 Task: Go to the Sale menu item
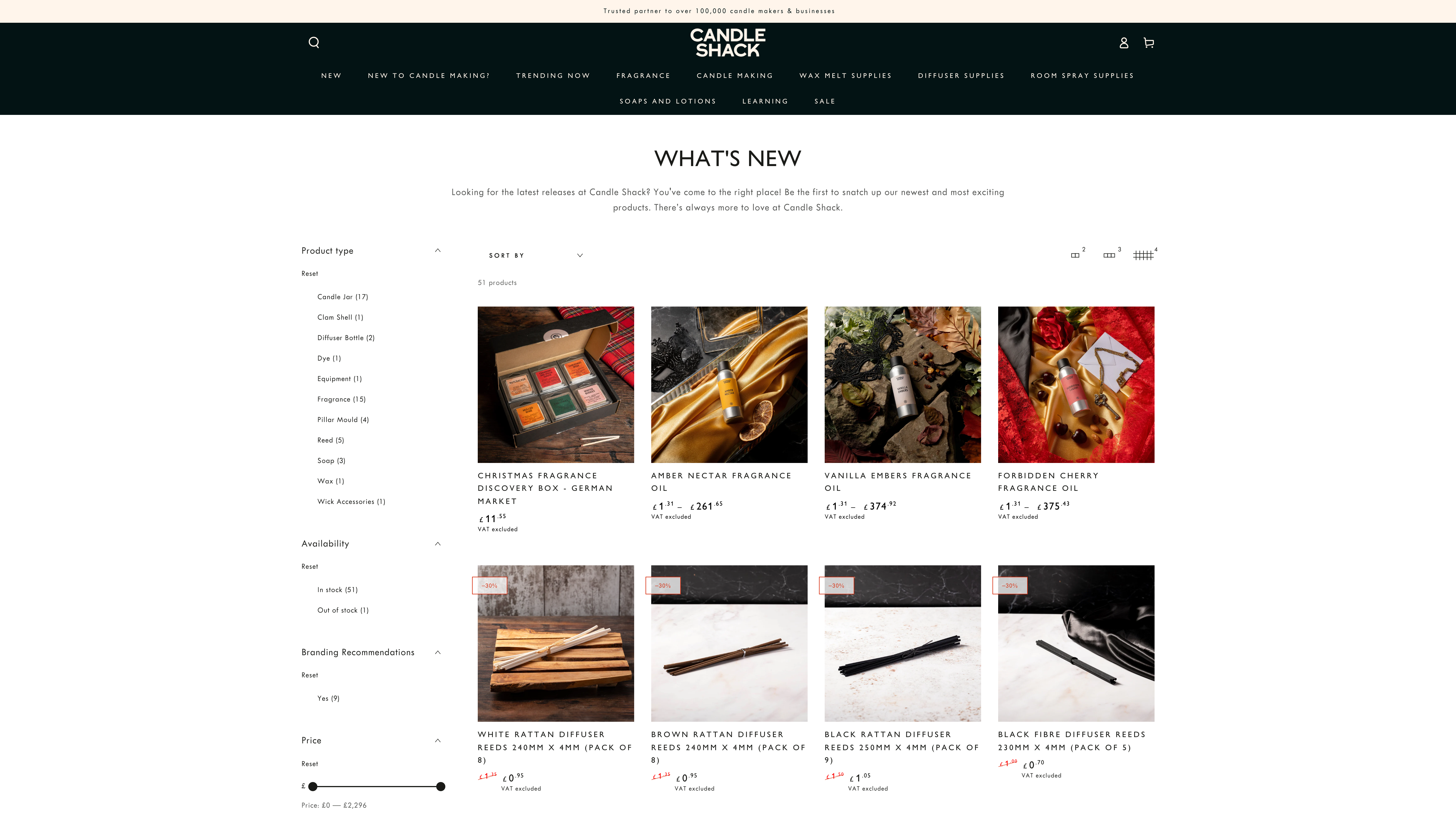point(825,101)
